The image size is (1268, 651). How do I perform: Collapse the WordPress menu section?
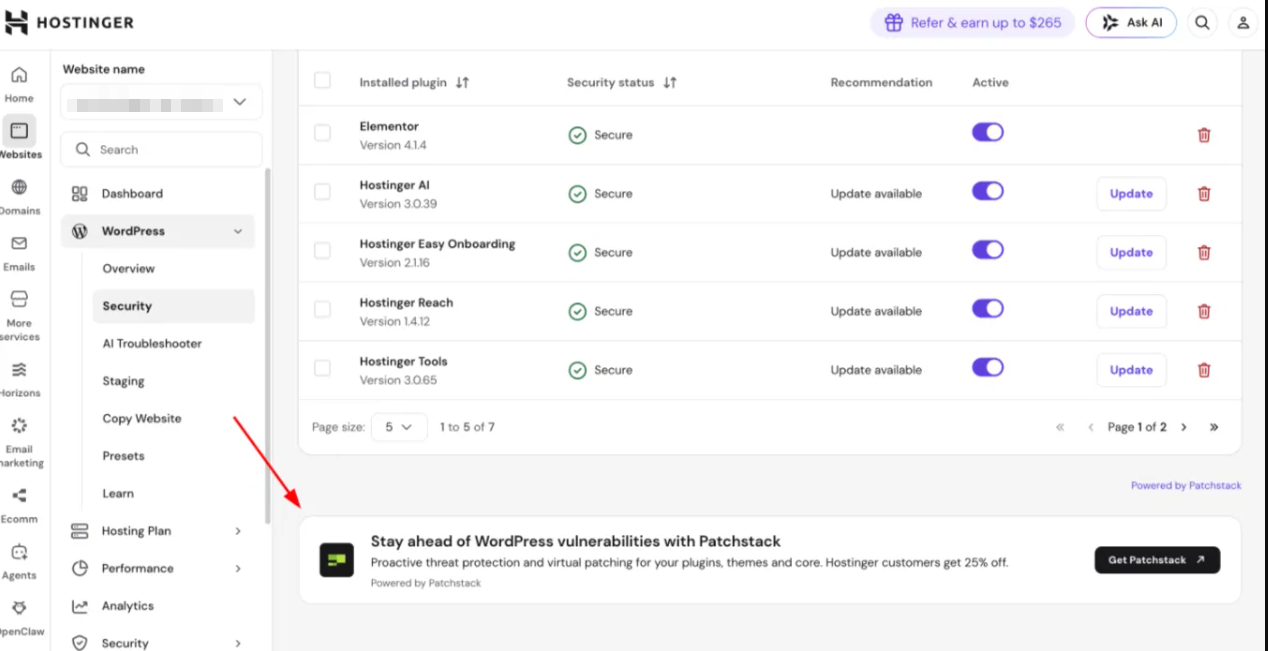coord(158,231)
